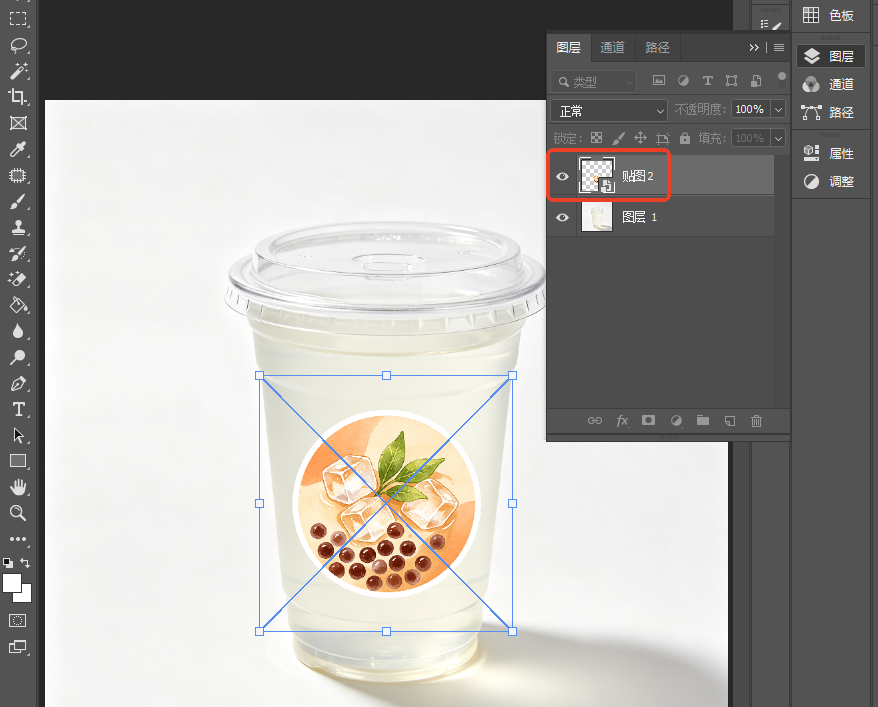
Task: Open the 路径 panel from dock
Action: click(x=829, y=113)
